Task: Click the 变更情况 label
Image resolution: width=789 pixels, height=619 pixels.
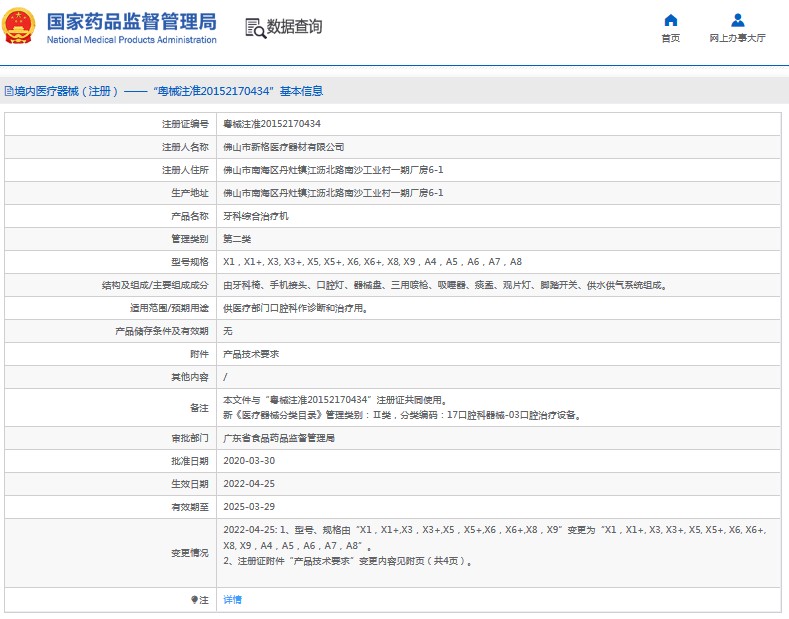Action: (x=190, y=553)
